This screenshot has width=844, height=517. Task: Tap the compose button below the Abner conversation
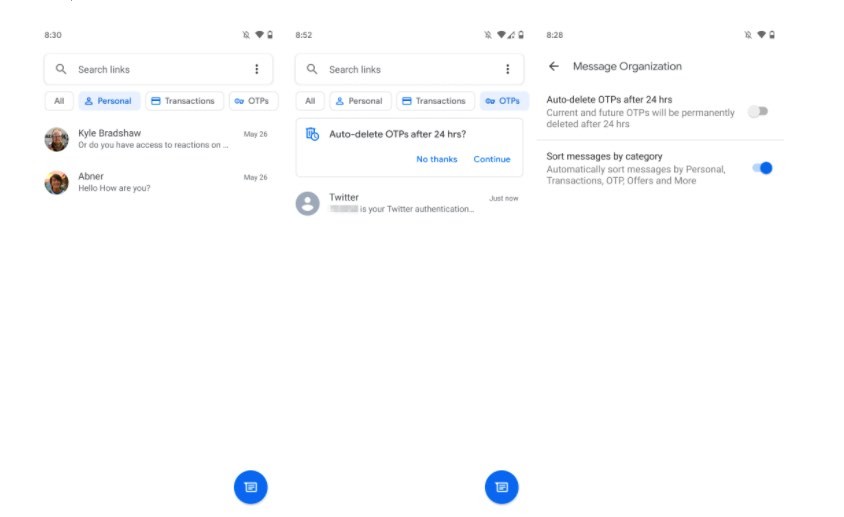click(x=251, y=487)
